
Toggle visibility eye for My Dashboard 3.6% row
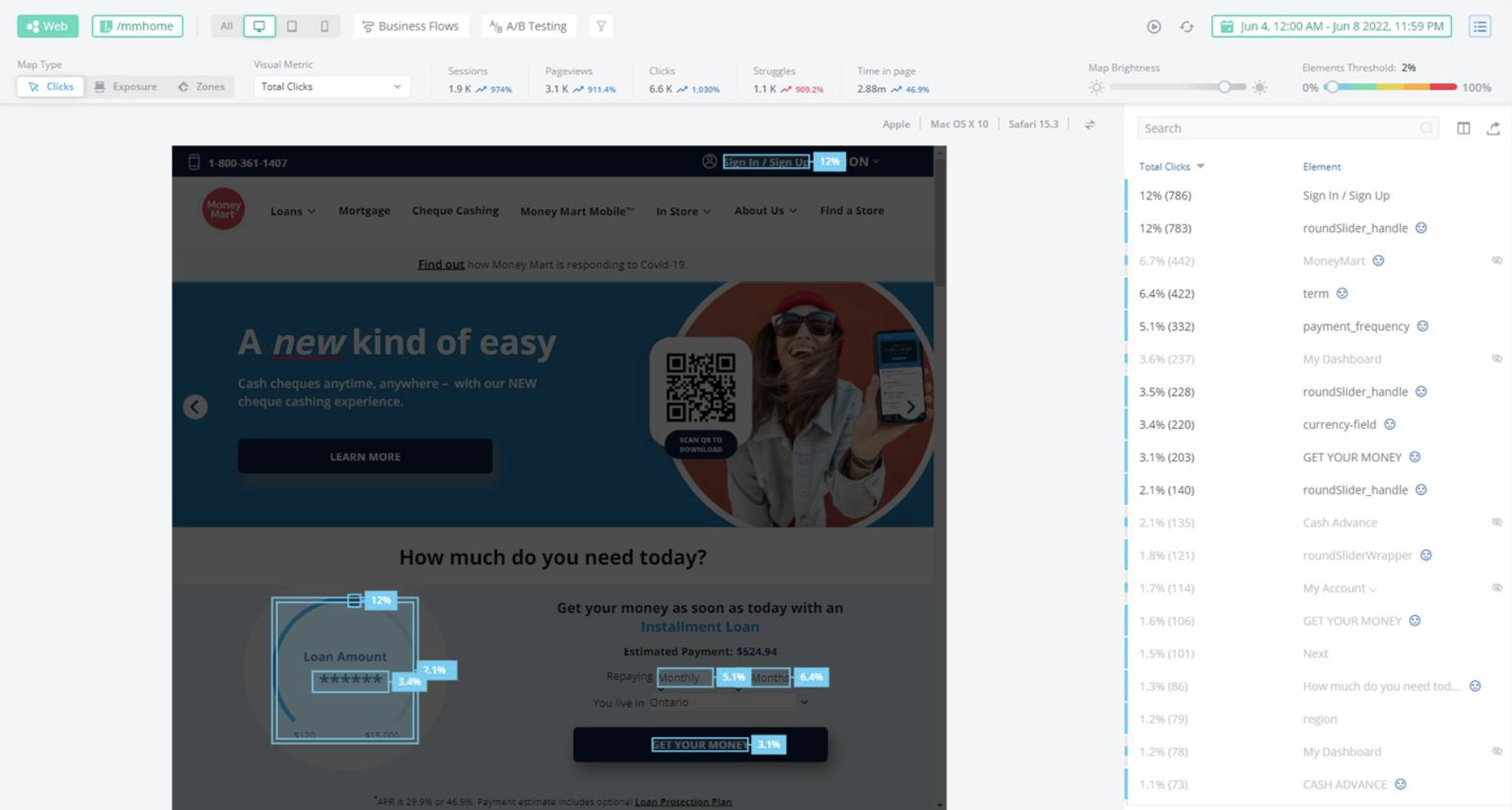tap(1496, 358)
